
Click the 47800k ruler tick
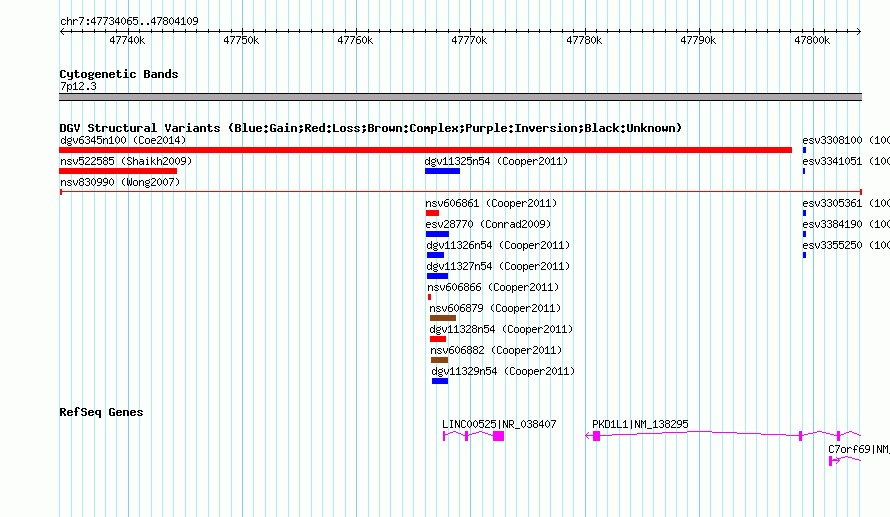pos(812,40)
